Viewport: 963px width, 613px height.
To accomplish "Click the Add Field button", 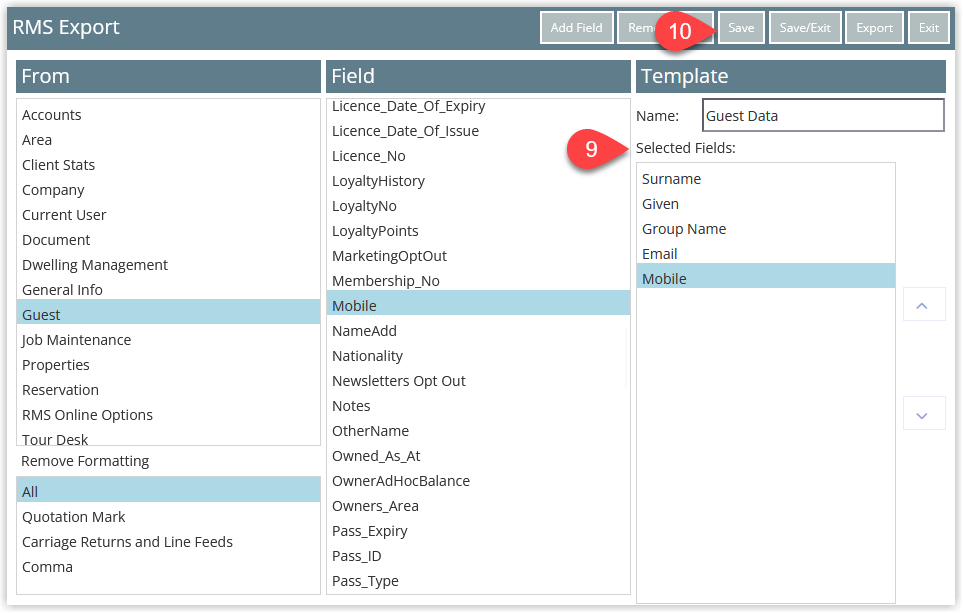I will click(577, 28).
